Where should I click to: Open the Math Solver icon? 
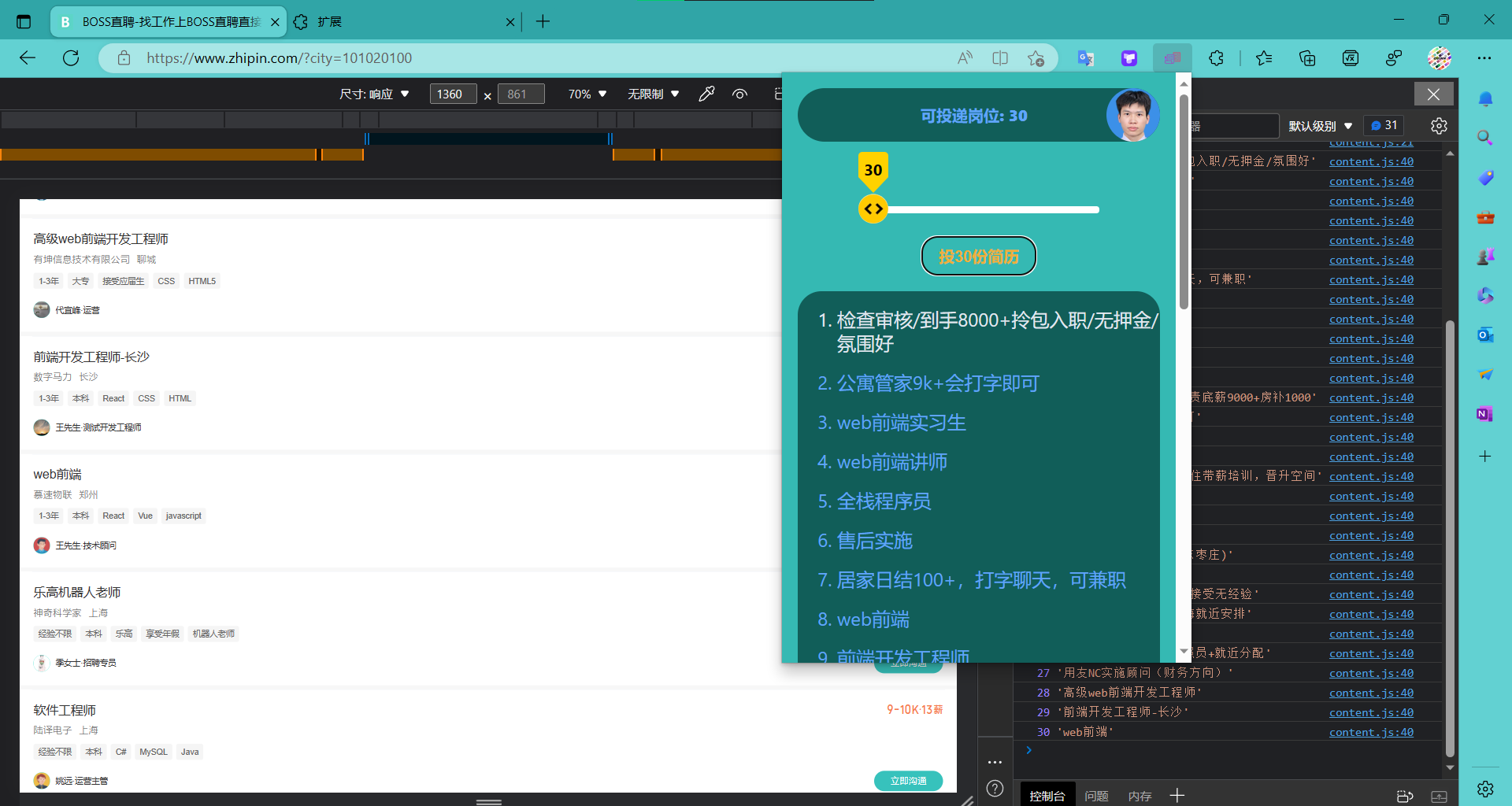(x=1351, y=57)
